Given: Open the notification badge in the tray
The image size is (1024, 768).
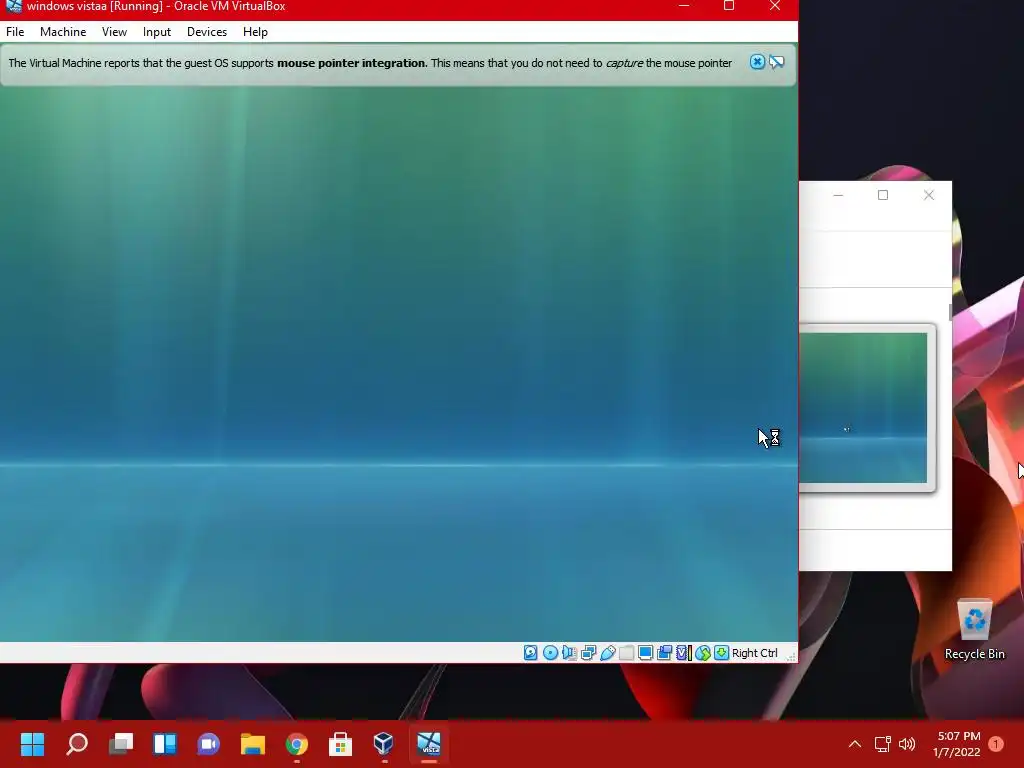Looking at the screenshot, I should click(x=996, y=743).
